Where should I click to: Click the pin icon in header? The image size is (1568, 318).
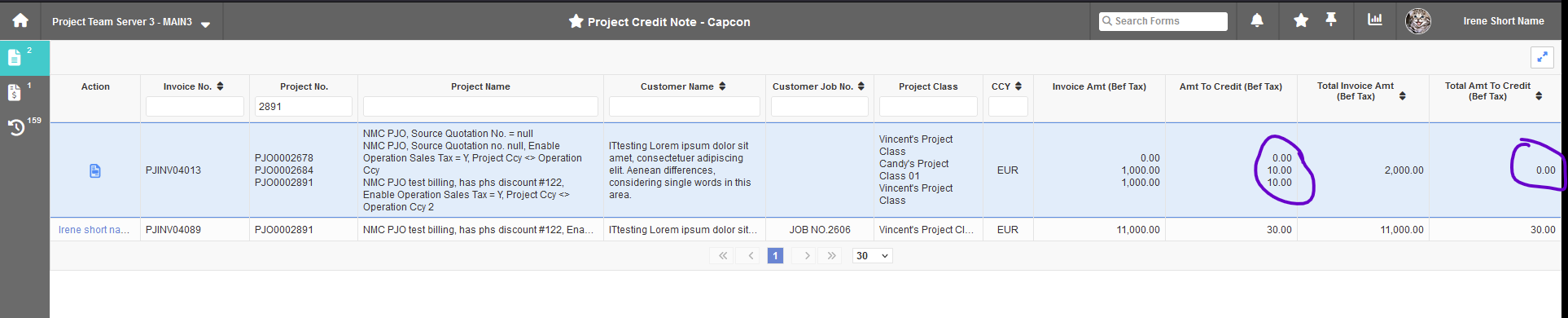[1331, 20]
